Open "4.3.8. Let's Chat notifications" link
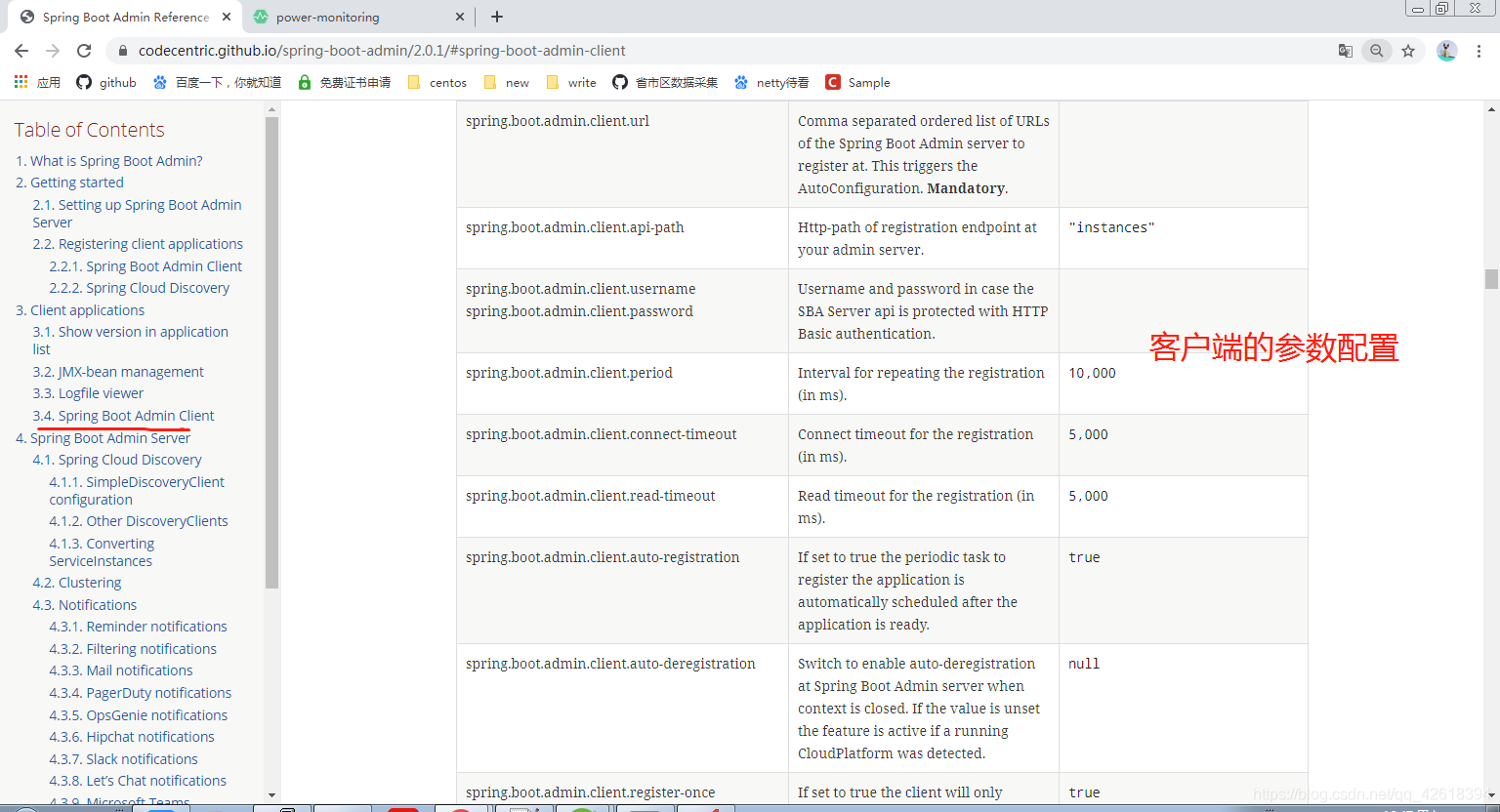 [x=138, y=781]
